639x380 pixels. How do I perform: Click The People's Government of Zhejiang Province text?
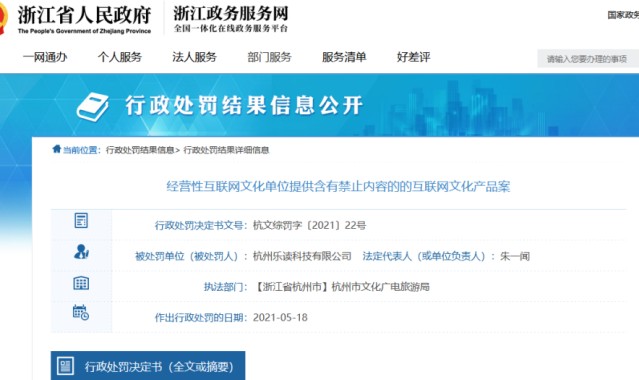click(84, 31)
